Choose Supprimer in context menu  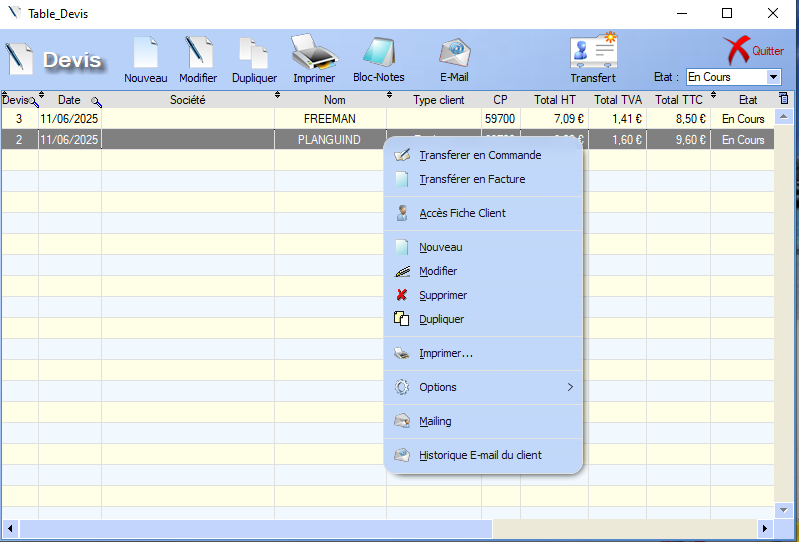(x=443, y=295)
